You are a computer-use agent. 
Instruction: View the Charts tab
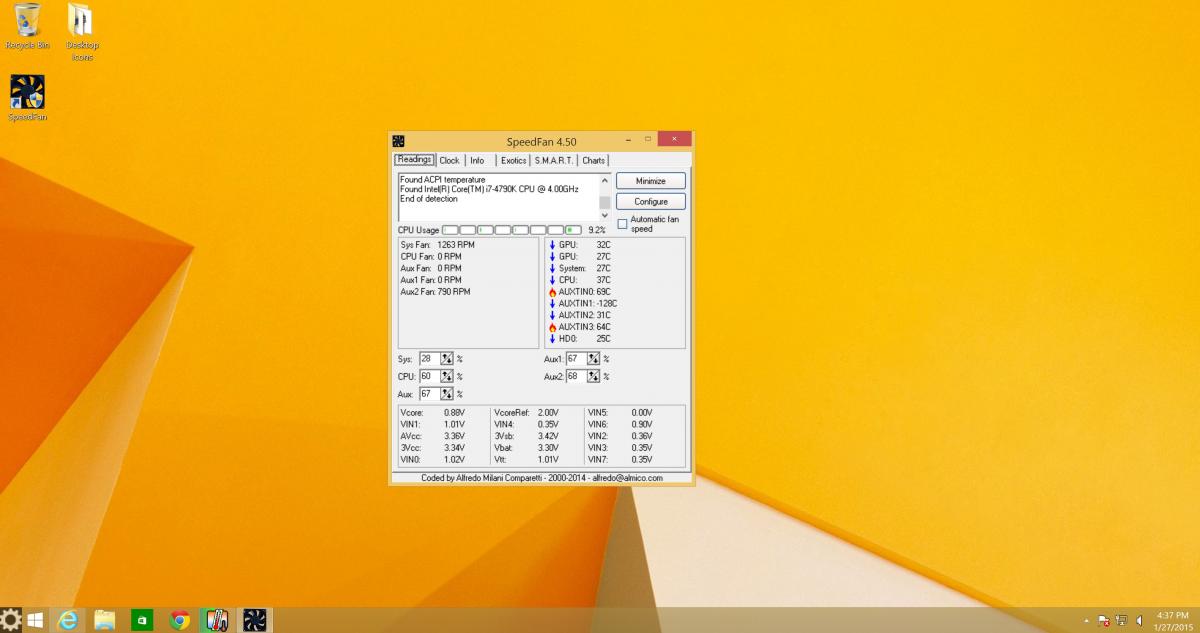point(594,160)
